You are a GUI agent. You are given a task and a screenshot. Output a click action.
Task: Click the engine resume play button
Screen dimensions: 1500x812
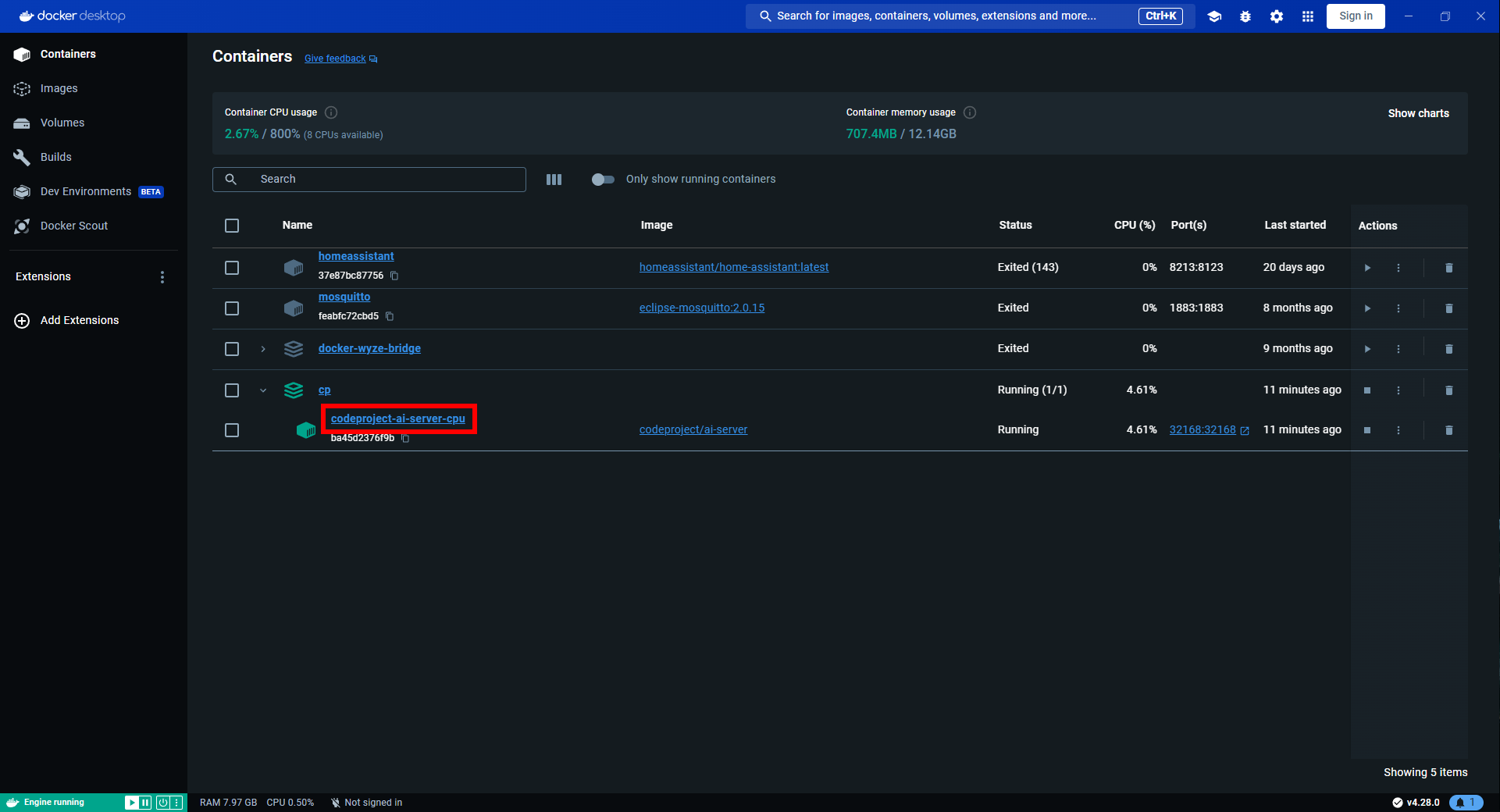click(132, 803)
